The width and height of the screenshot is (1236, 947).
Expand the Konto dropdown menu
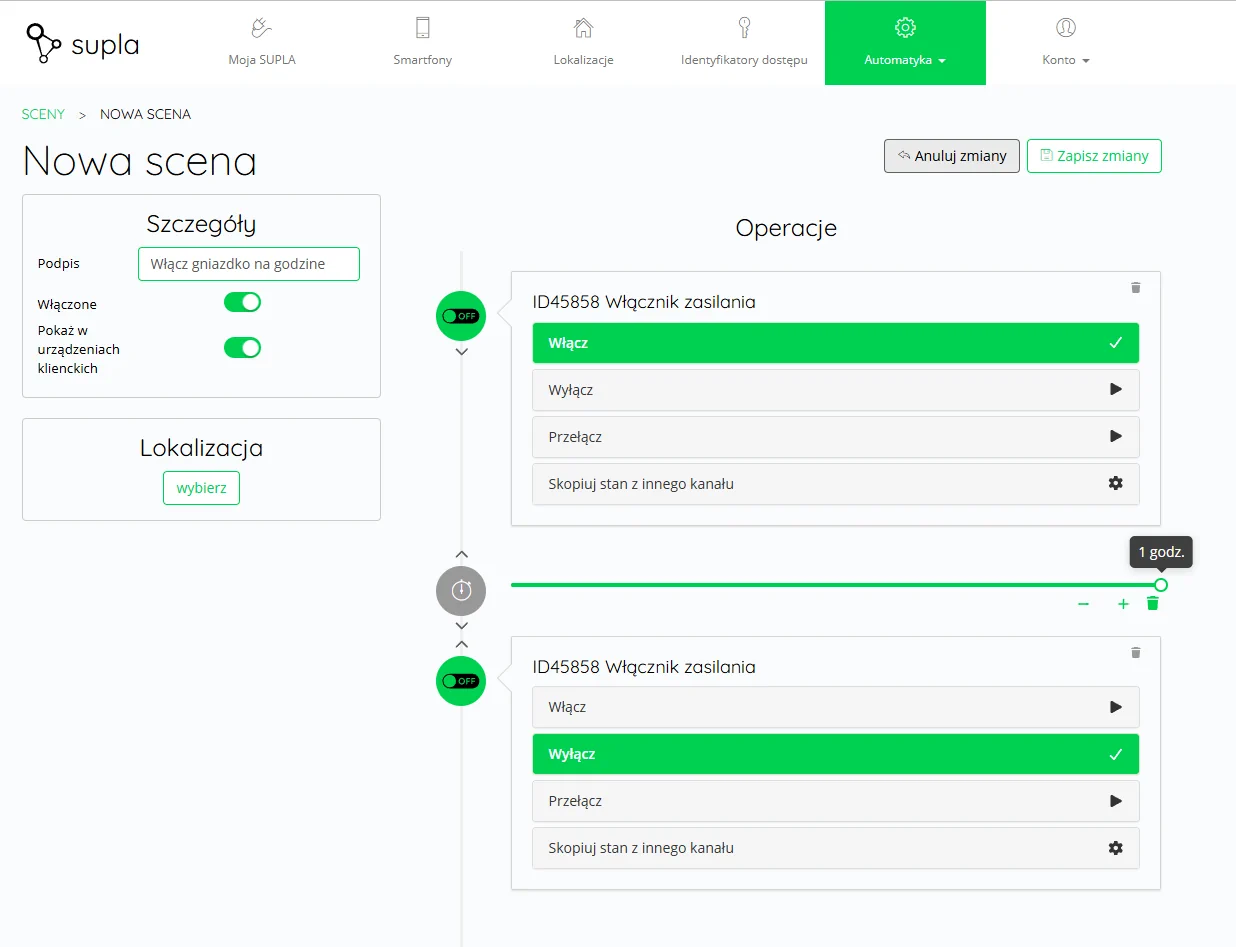pyautogui.click(x=1065, y=43)
